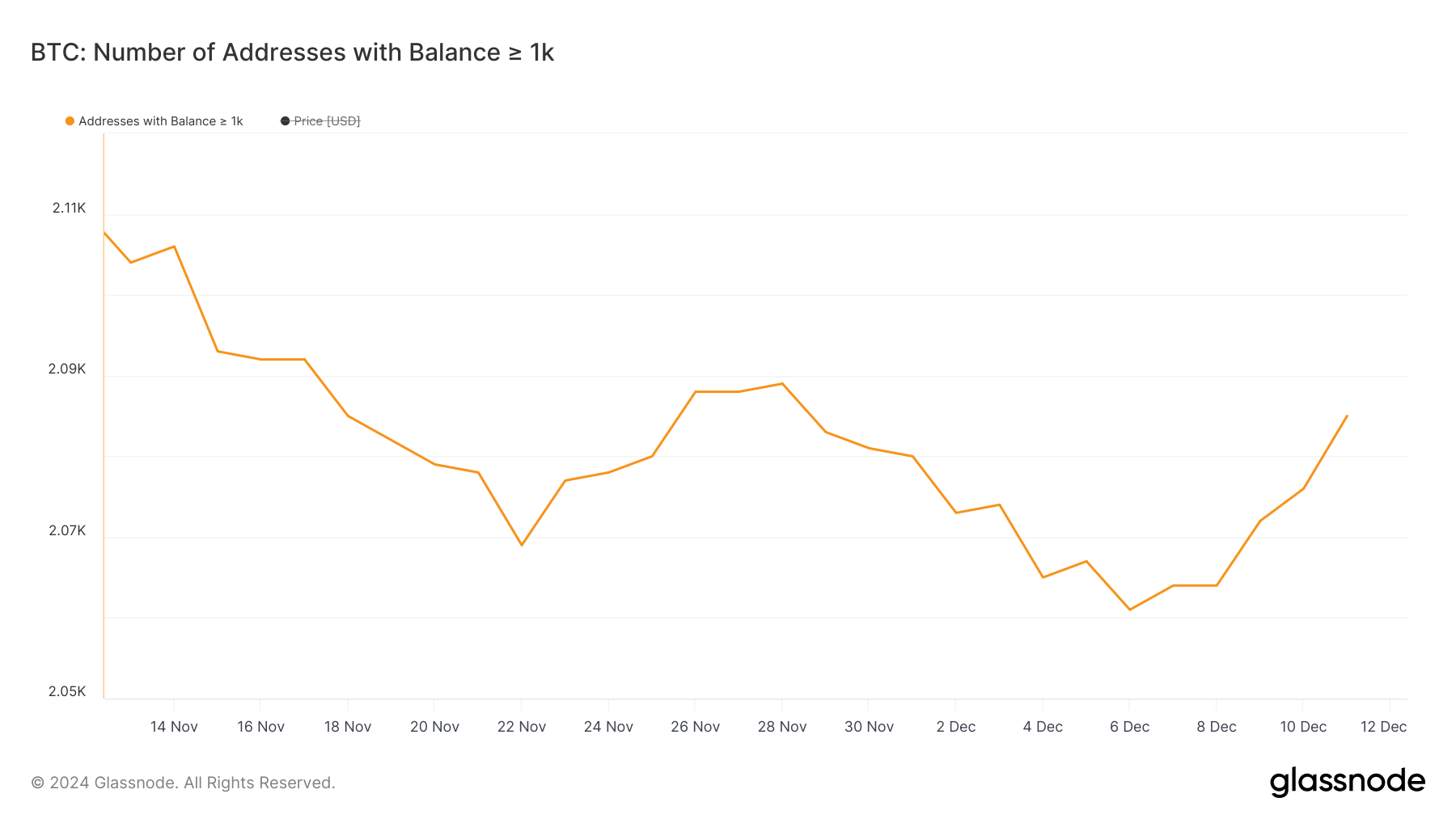Click the 2.11K y-axis label
This screenshot has height=819, width=1456.
click(x=69, y=208)
